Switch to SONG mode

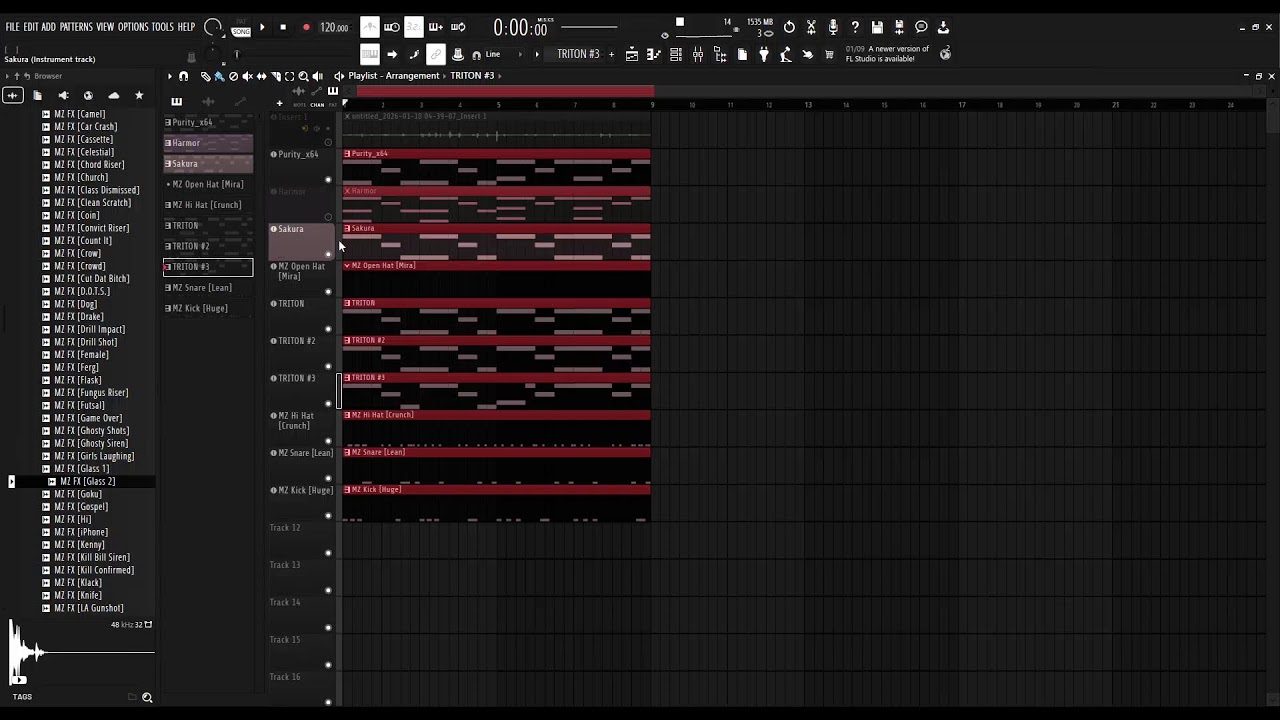(241, 32)
